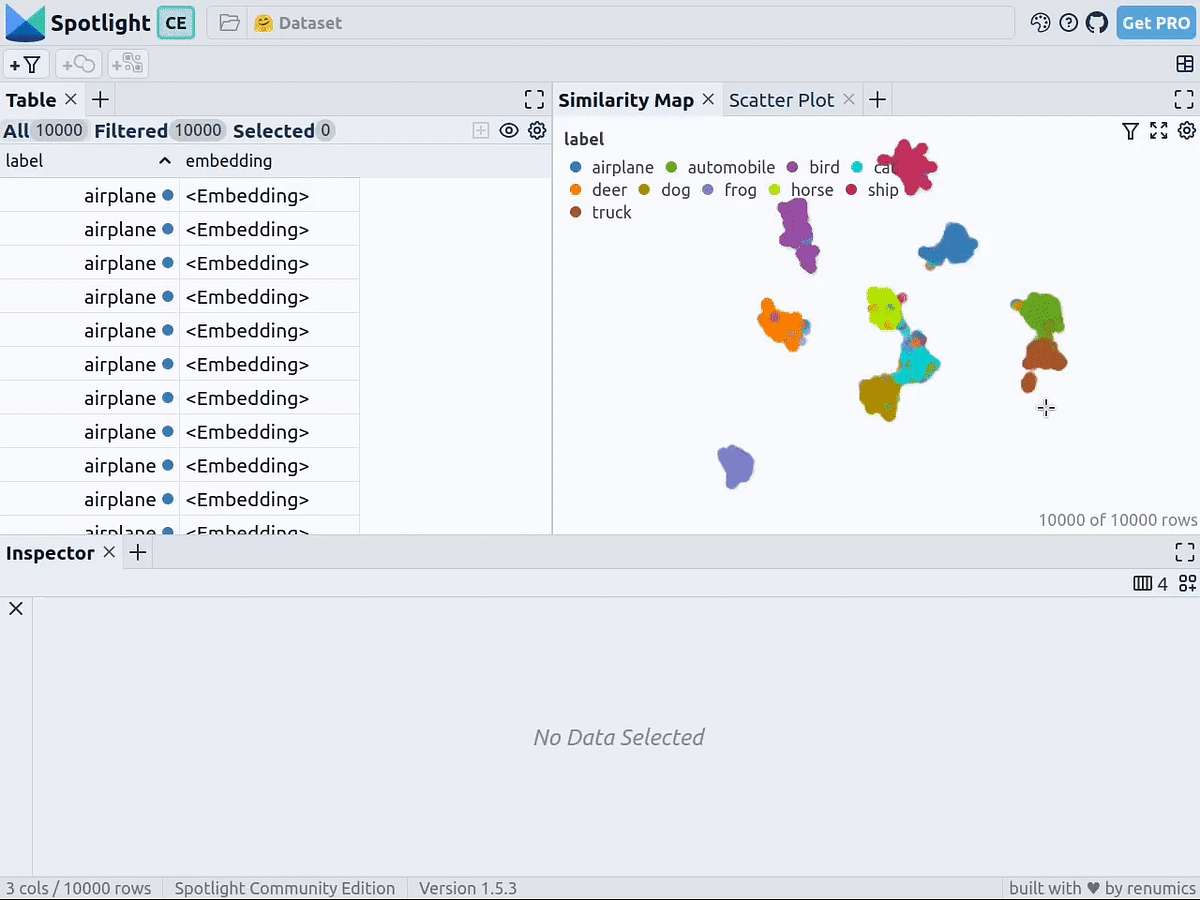Viewport: 1200px width, 900px height.
Task: Open the layout grid selector at top right
Action: pos(1184,63)
